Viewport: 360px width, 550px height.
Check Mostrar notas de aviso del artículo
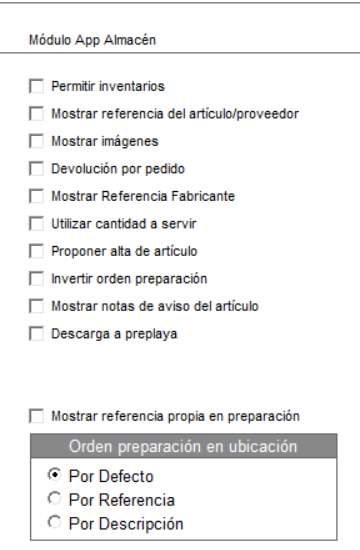click(36, 306)
